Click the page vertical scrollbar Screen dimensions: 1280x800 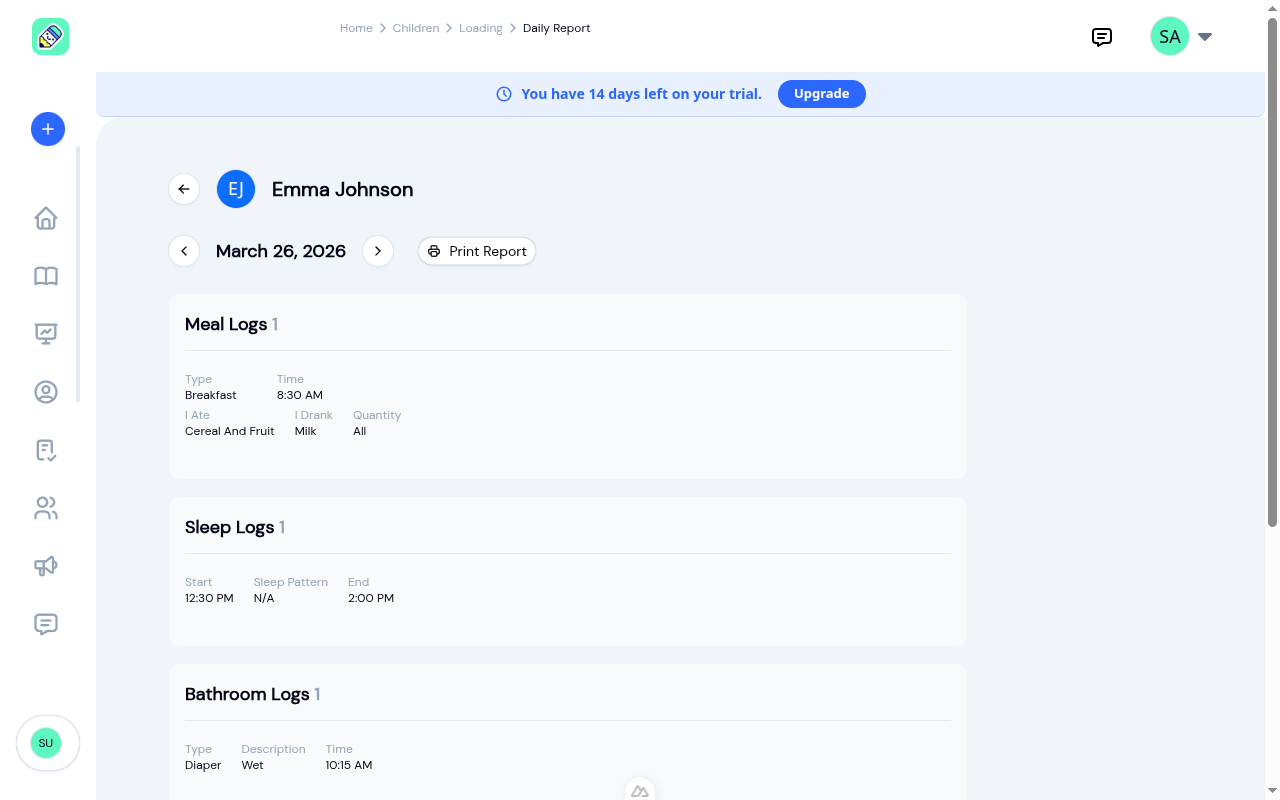pyautogui.click(x=1272, y=272)
